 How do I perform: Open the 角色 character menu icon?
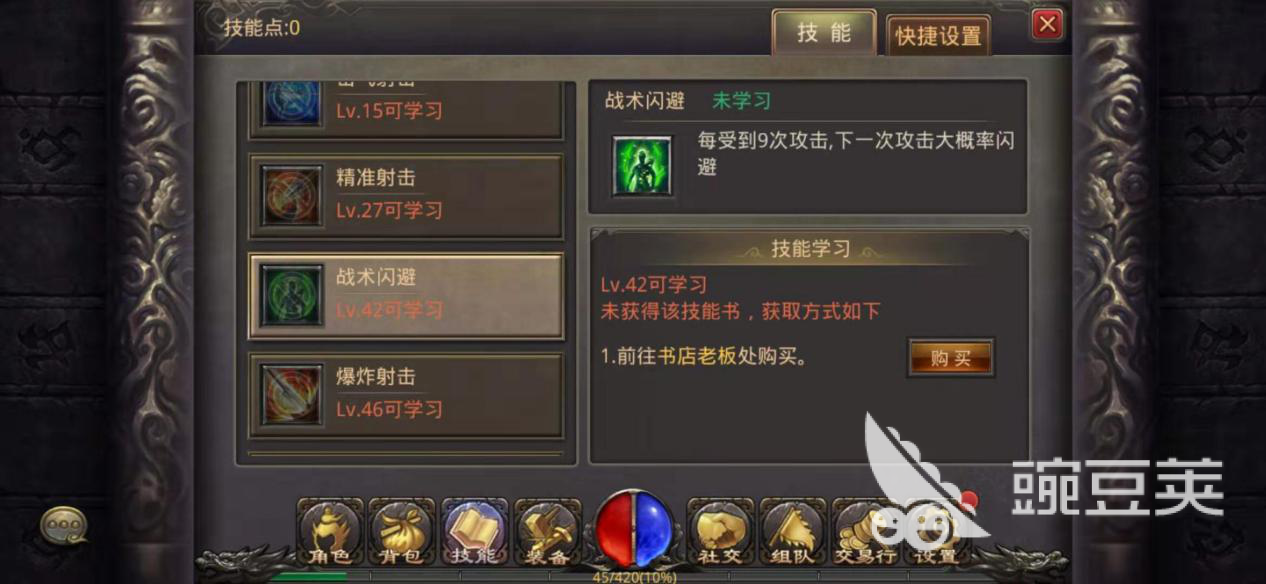[x=330, y=532]
